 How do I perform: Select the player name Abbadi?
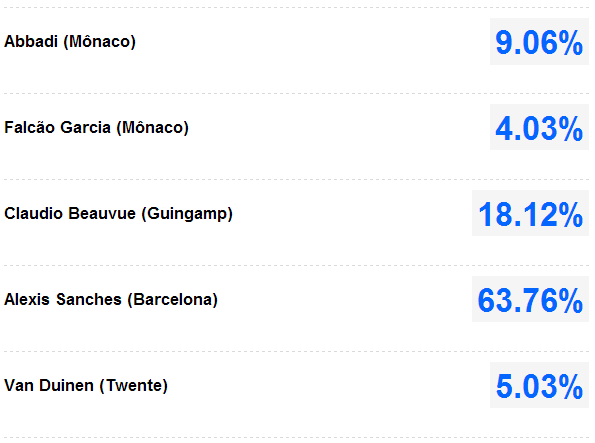(x=31, y=41)
